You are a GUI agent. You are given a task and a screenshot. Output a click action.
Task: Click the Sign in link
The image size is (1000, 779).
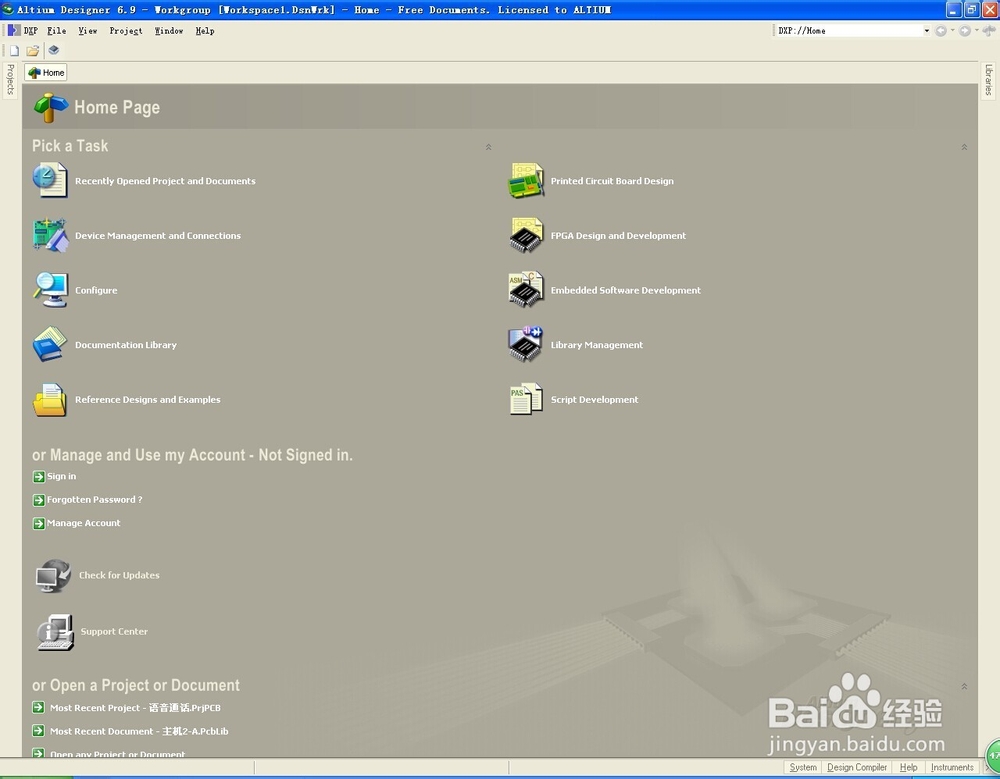[61, 477]
